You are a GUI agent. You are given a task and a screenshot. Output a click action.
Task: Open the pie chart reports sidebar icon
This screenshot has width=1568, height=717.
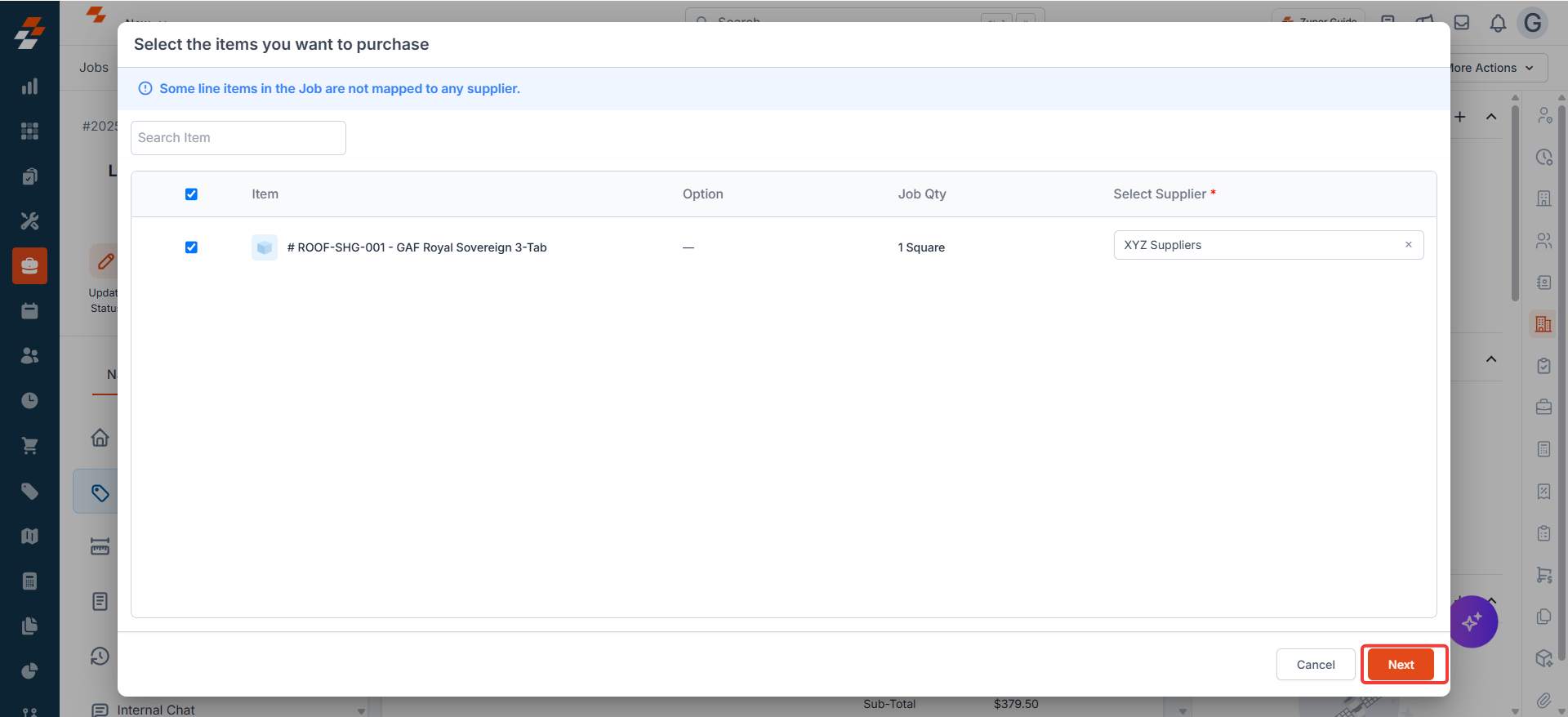click(29, 671)
